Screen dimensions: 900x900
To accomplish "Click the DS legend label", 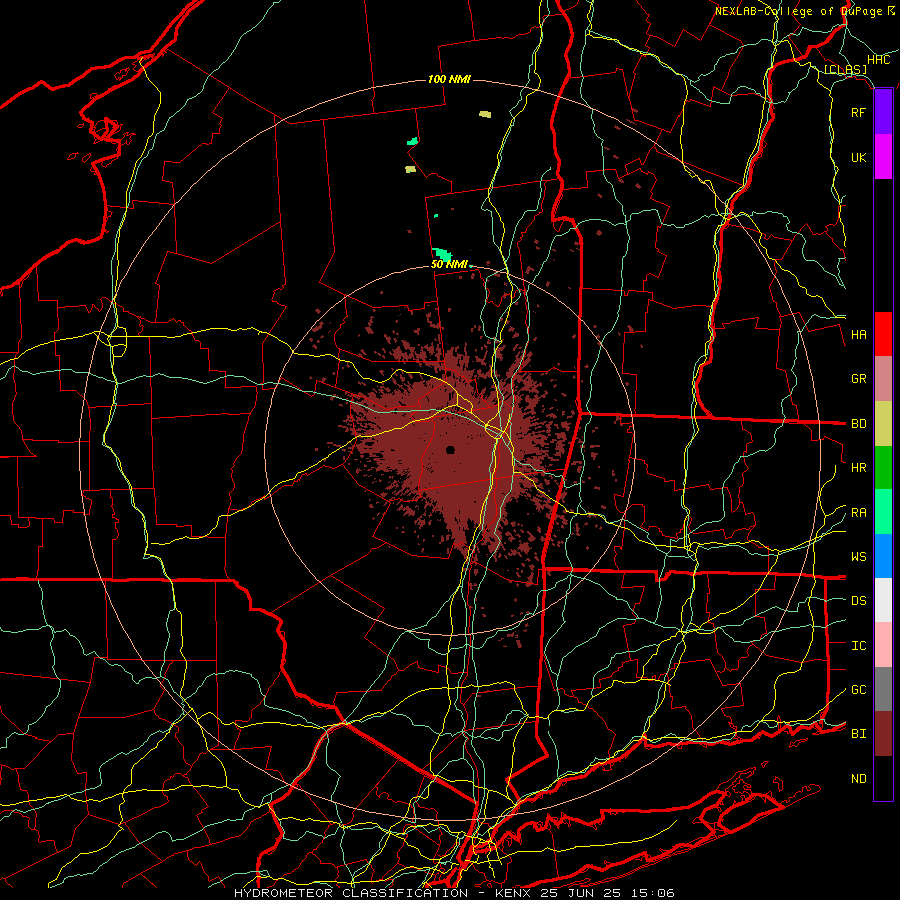I will tap(858, 600).
